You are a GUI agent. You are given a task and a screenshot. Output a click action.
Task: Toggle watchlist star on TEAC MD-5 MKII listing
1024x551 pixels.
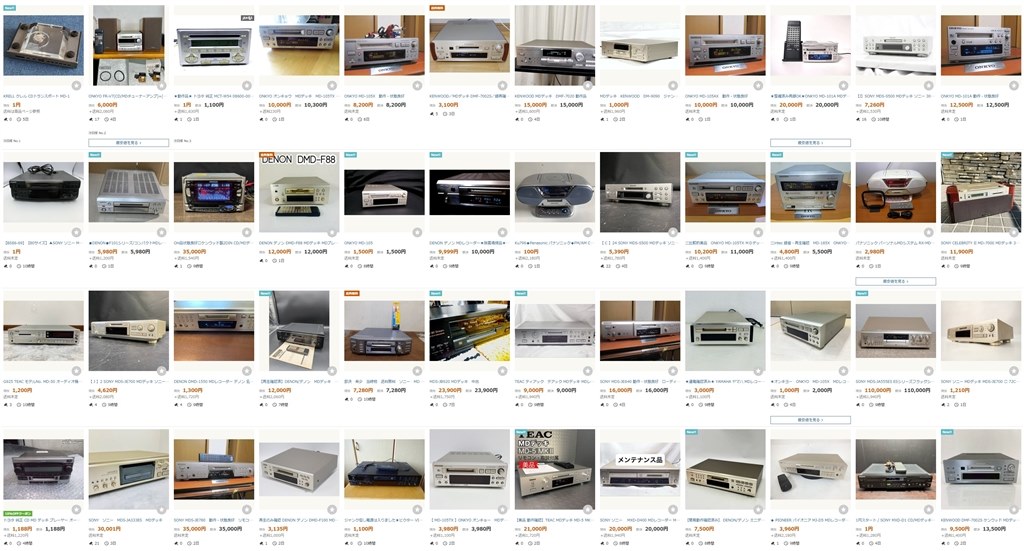(x=588, y=509)
